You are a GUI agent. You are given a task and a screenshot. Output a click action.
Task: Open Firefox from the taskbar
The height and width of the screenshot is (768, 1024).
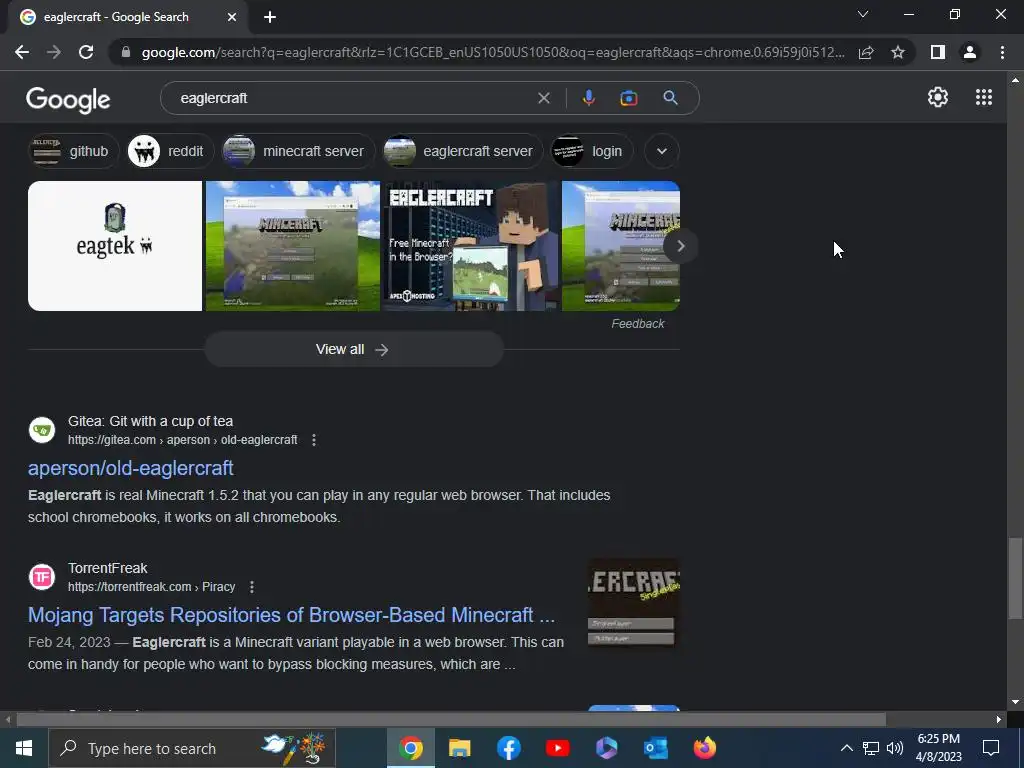pos(705,748)
